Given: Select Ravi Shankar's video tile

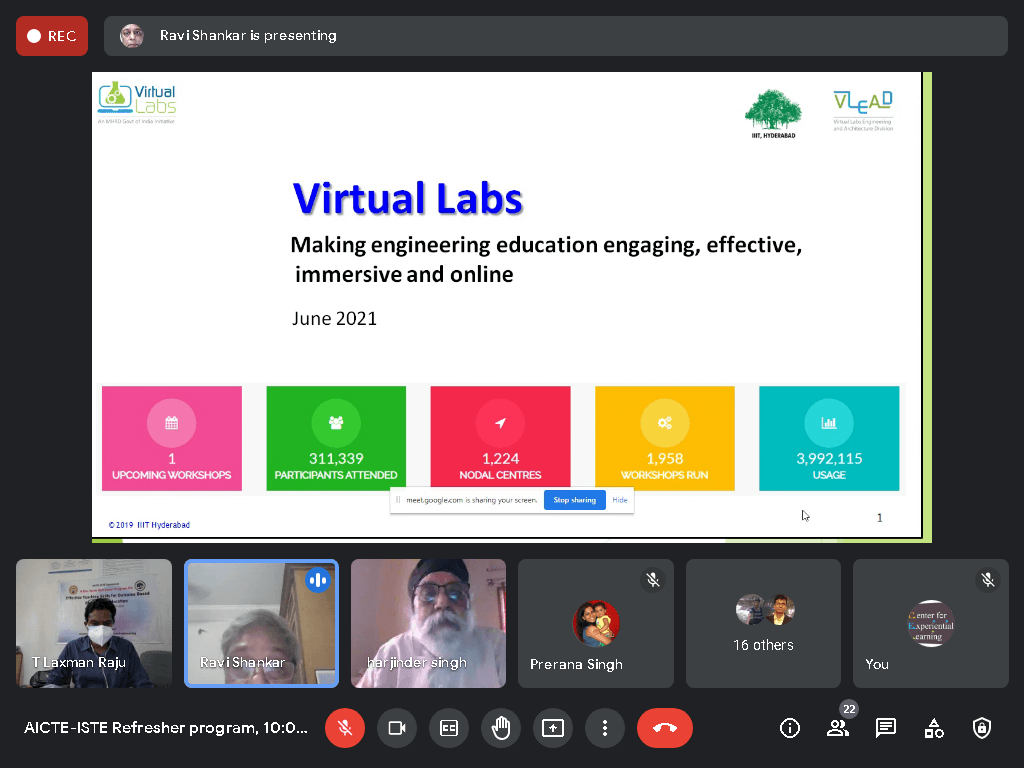Looking at the screenshot, I should pyautogui.click(x=262, y=623).
